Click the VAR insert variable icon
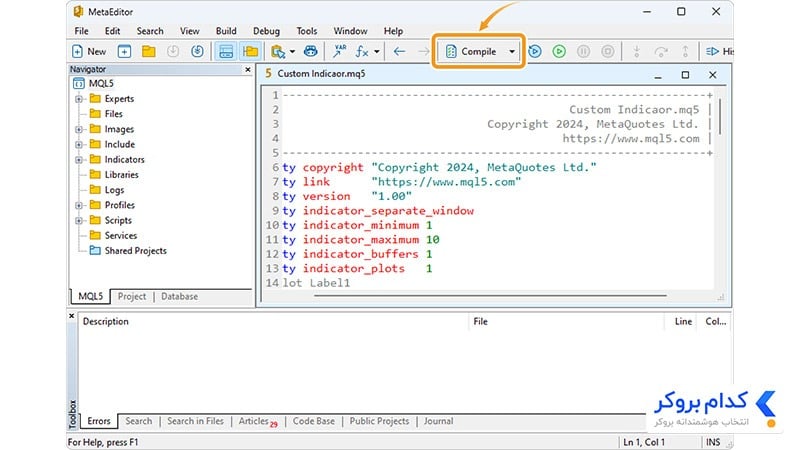The image size is (800, 450). pyautogui.click(x=339, y=52)
